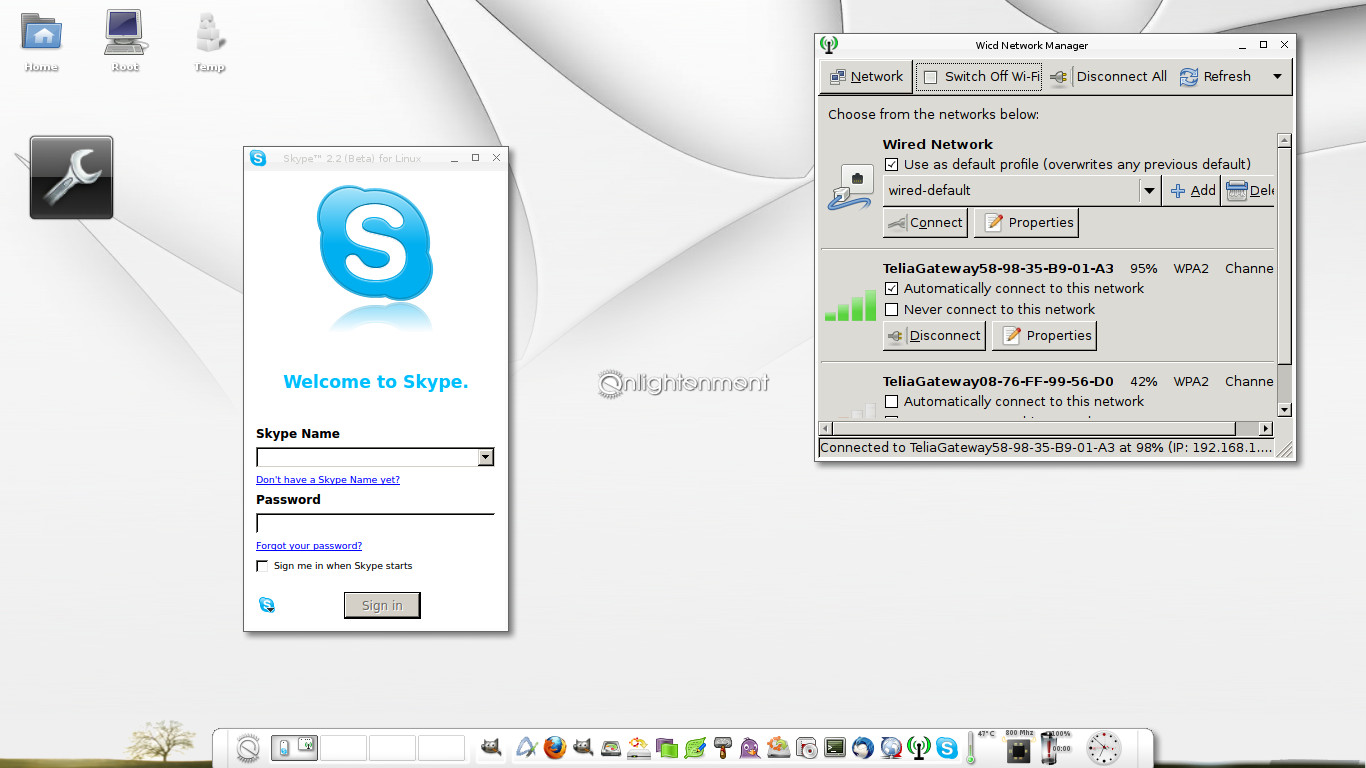Enable auto-connect for TeliaGateway08-76-FF-99-56-D0
This screenshot has width=1366, height=768.
(892, 401)
